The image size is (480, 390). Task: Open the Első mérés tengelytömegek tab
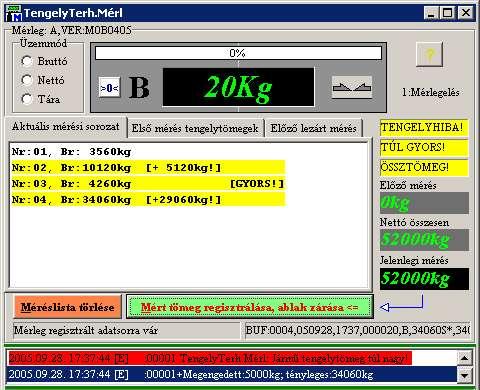195,128
